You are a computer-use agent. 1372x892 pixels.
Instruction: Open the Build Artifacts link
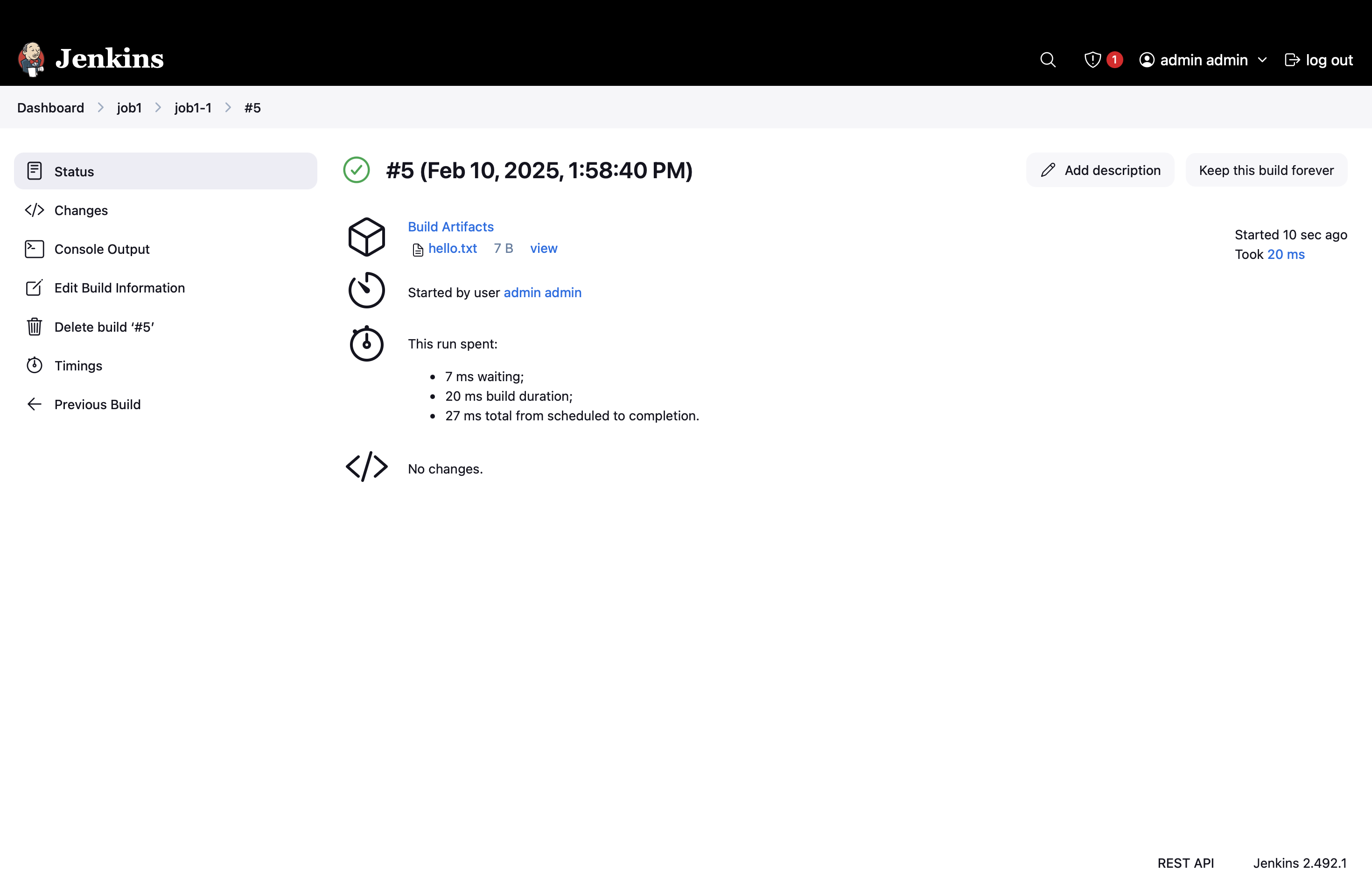pyautogui.click(x=451, y=226)
